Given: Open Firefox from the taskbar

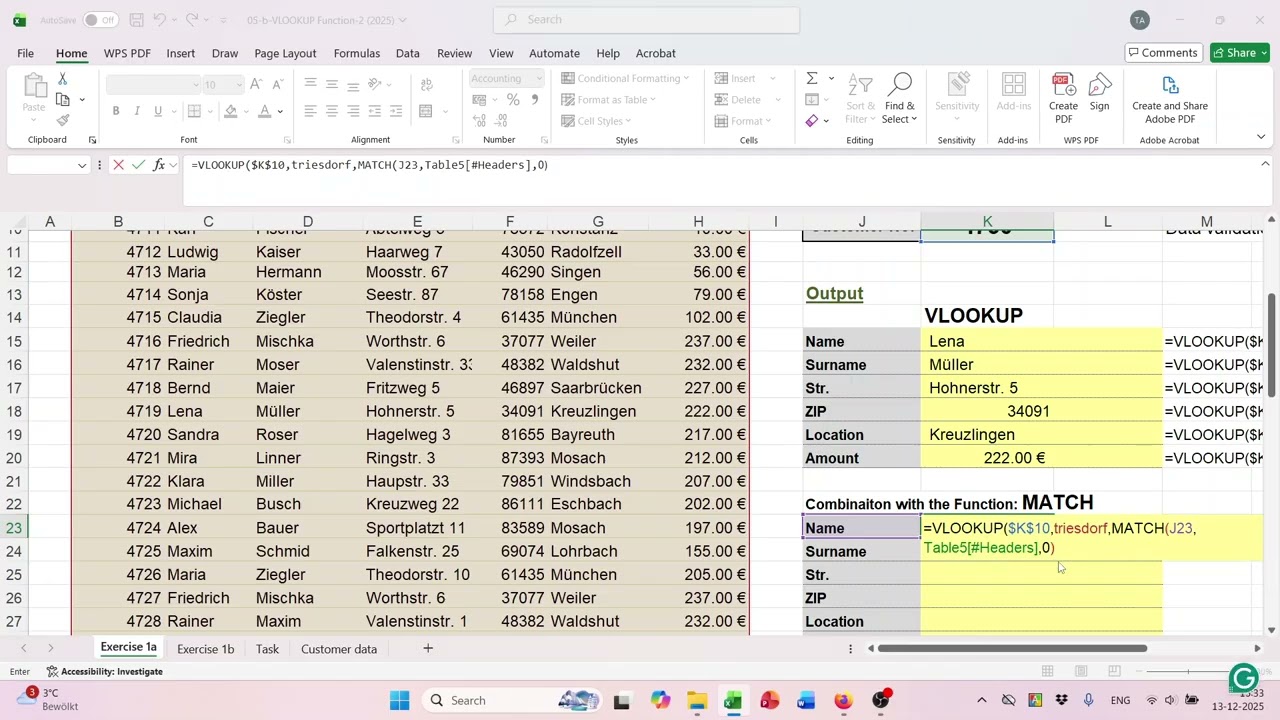Looking at the screenshot, I should (843, 700).
